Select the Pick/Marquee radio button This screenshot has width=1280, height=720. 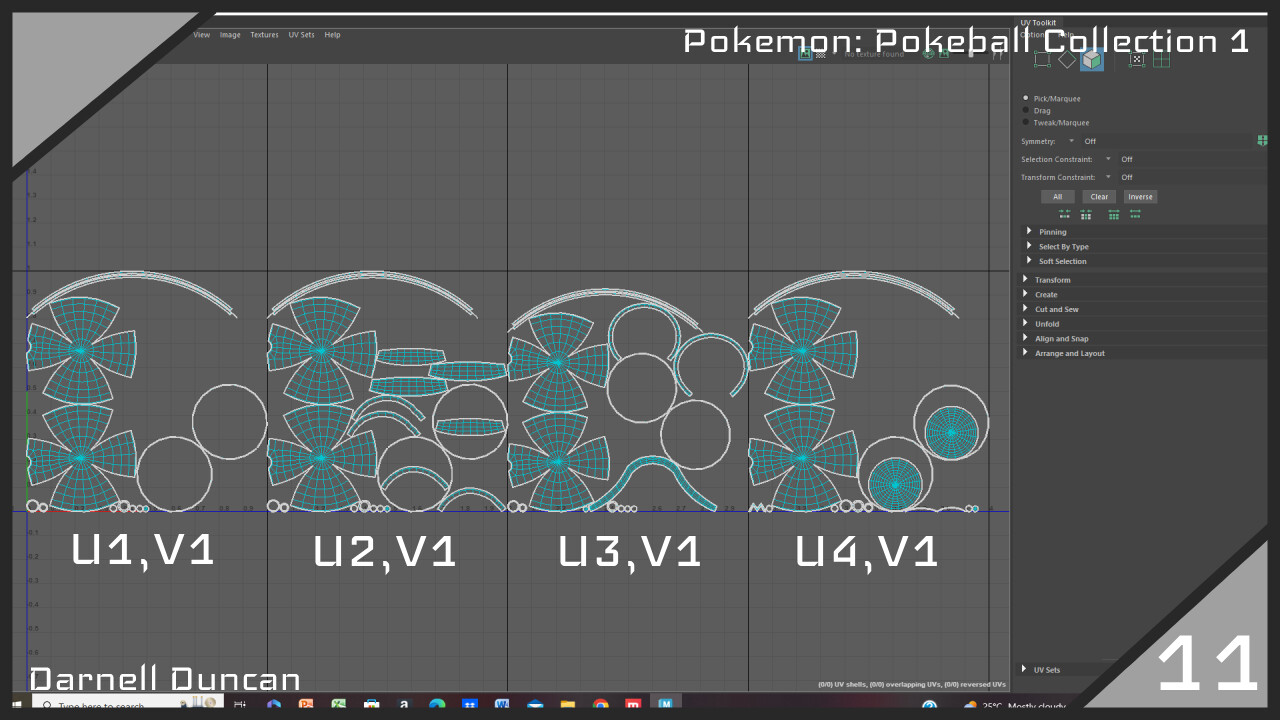point(1026,97)
